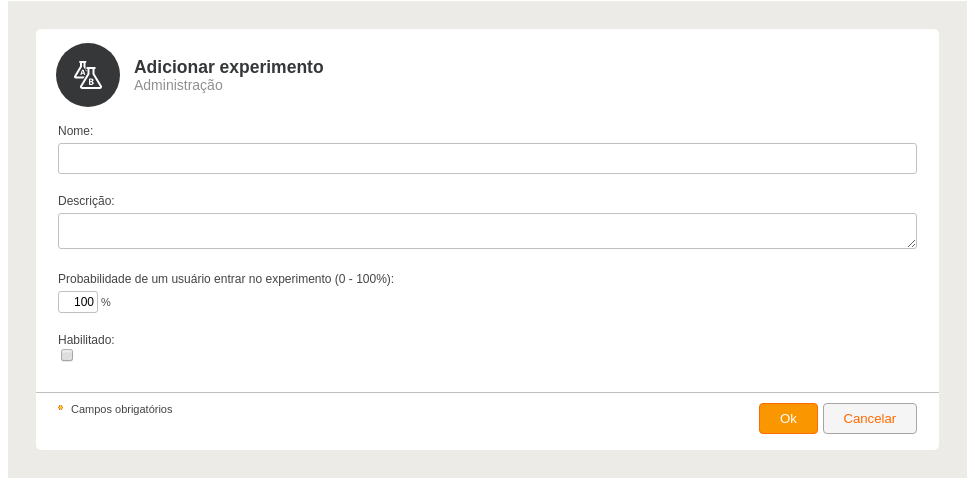Click the Nome label
This screenshot has width=975, height=487.
pyautogui.click(x=75, y=131)
